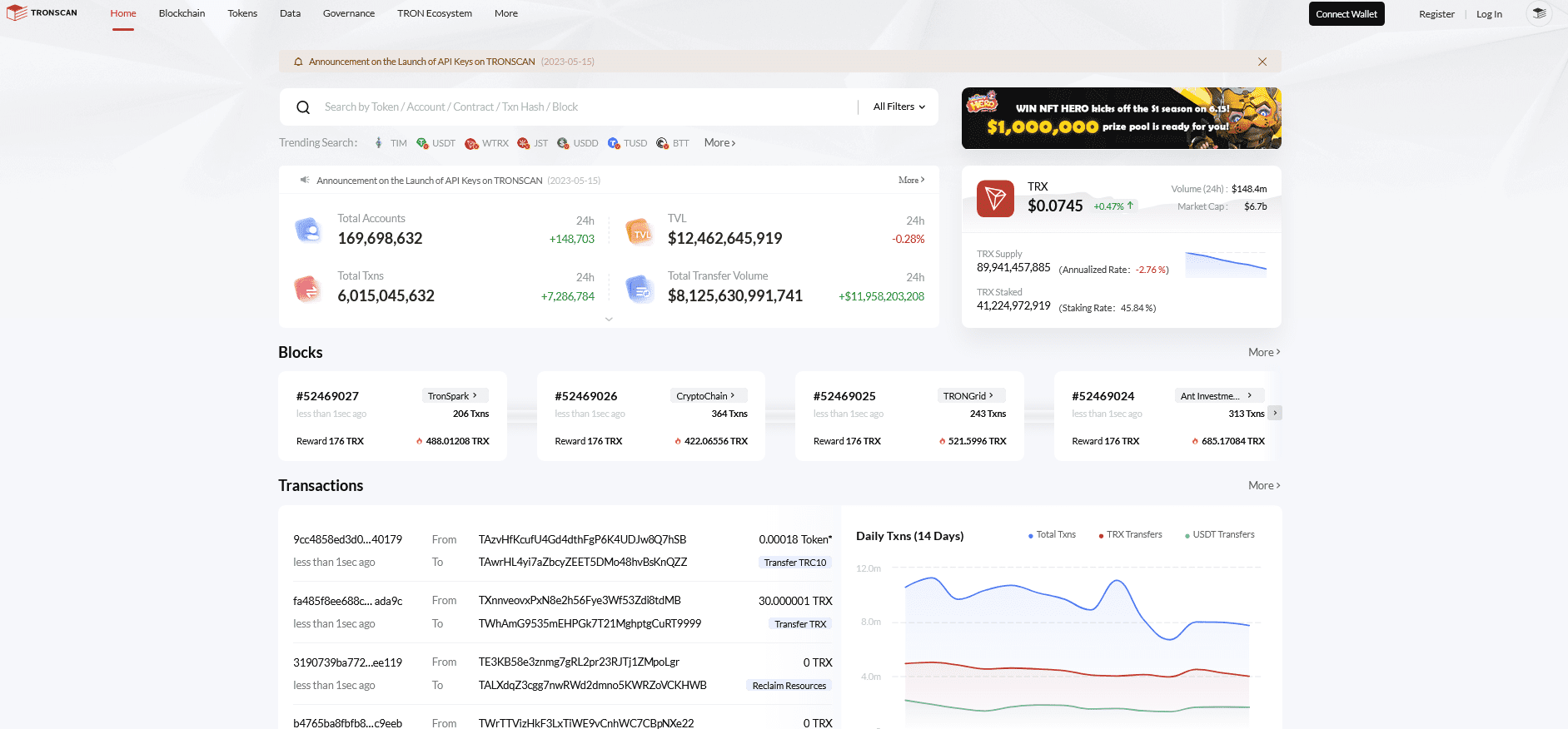This screenshot has width=1568, height=729.
Task: Open block #52469027
Action: pos(327,396)
